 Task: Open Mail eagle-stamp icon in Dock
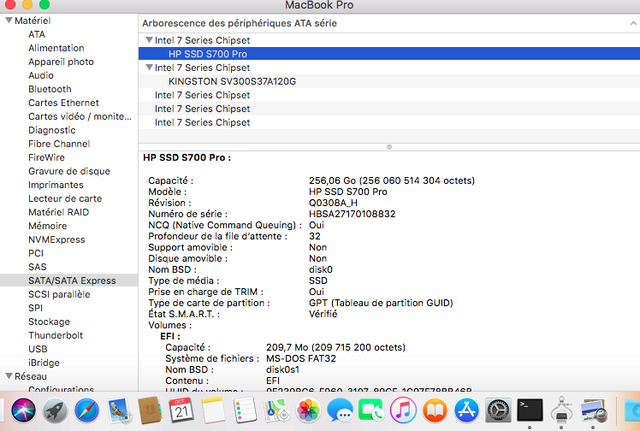[119, 410]
